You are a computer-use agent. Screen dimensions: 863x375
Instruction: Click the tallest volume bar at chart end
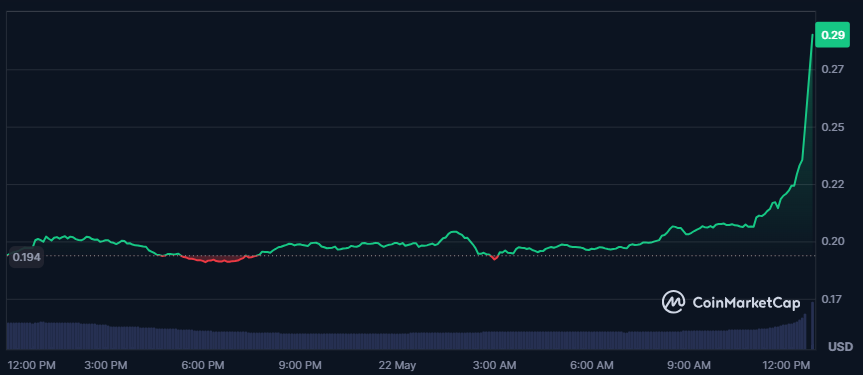click(812, 325)
